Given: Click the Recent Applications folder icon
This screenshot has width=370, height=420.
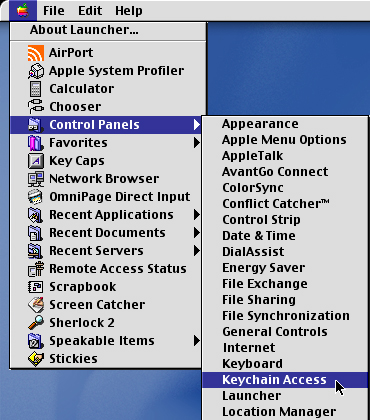Looking at the screenshot, I should (36, 215).
